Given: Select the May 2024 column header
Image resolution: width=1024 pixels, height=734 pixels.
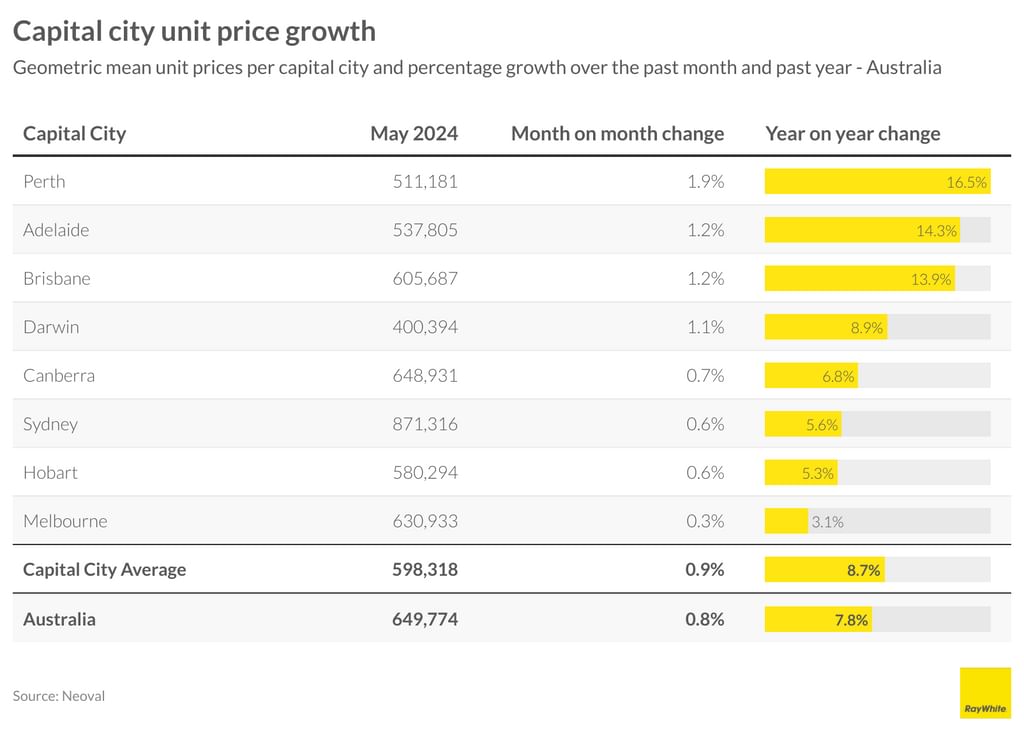Looking at the screenshot, I should coord(414,133).
